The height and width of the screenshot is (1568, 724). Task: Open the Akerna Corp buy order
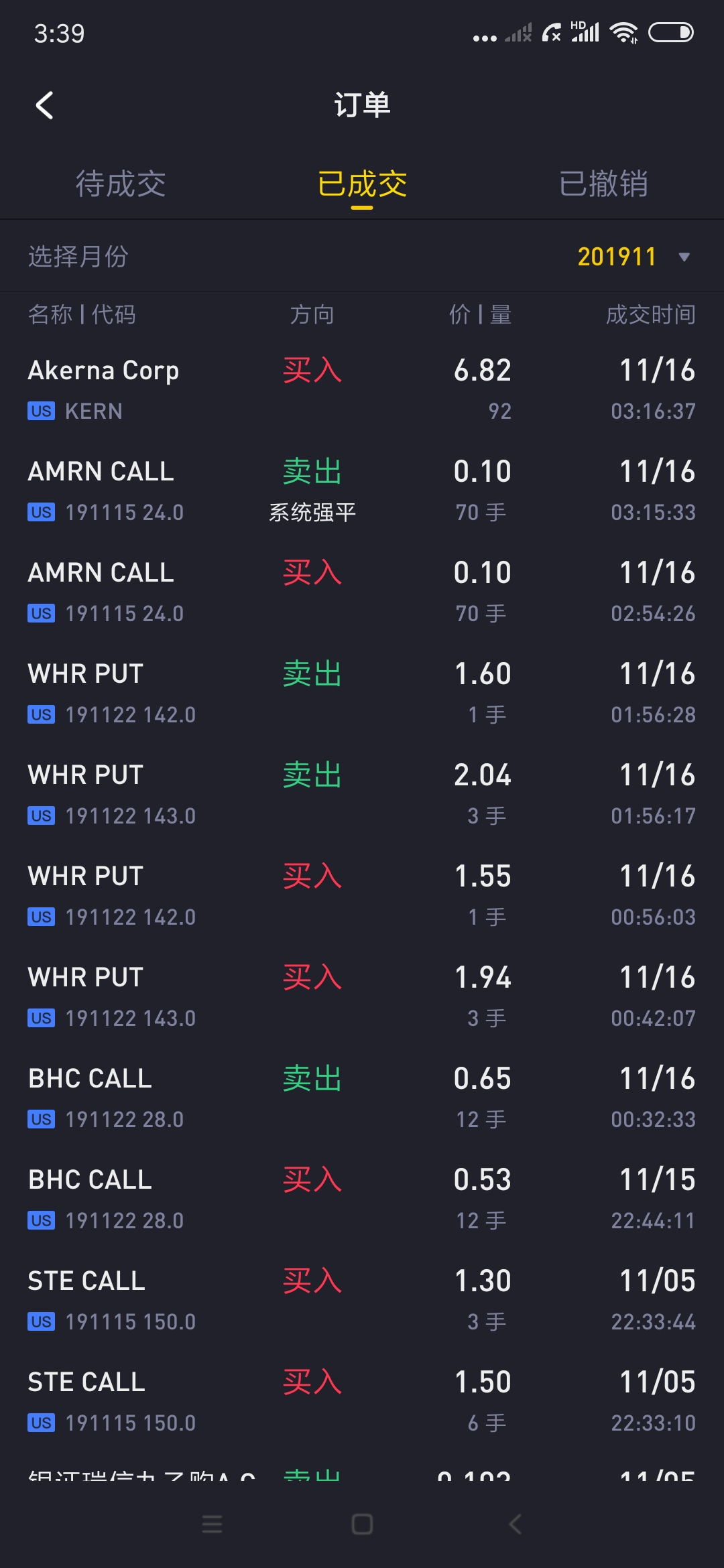click(362, 390)
